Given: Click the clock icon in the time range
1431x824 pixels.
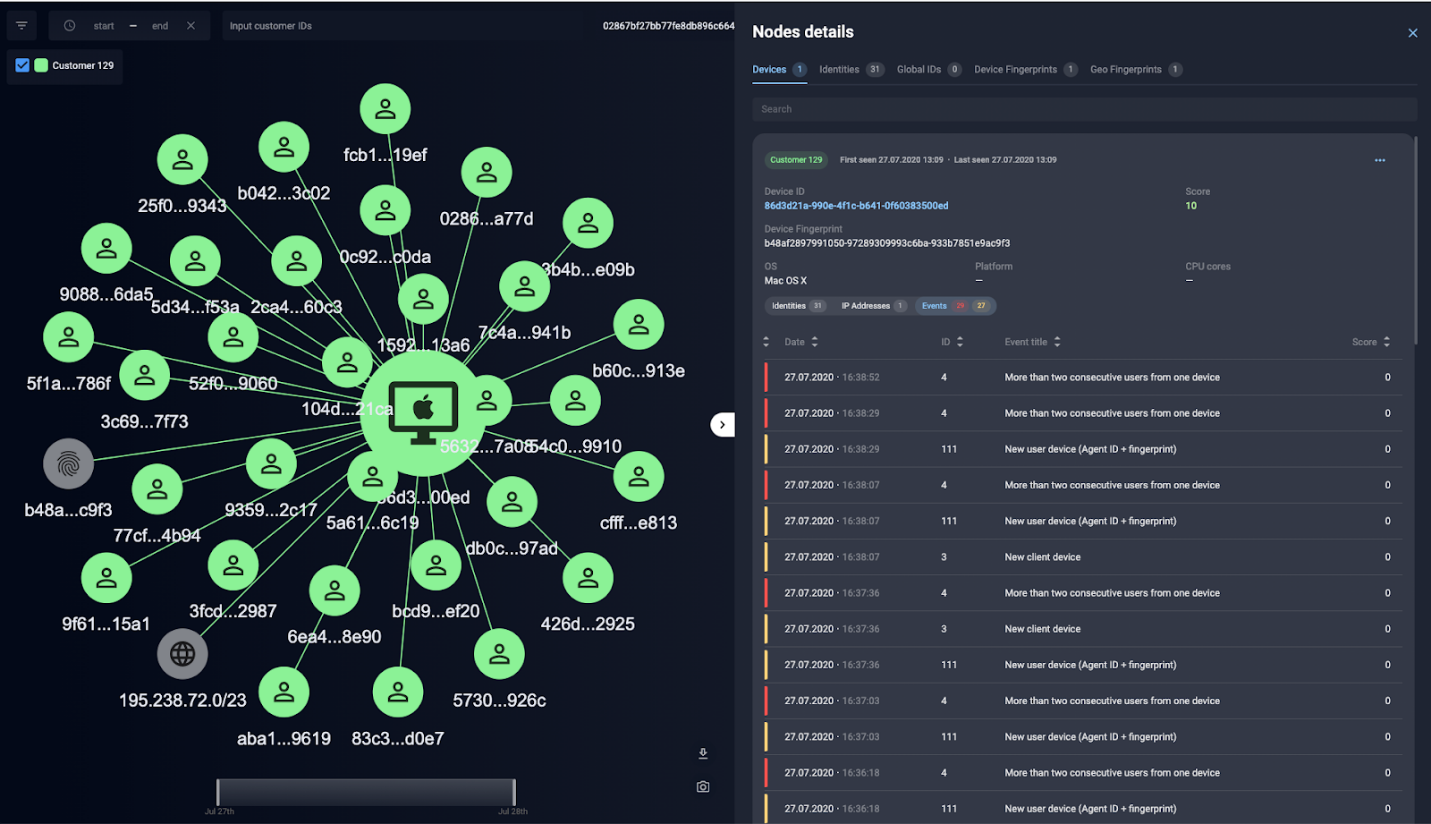Looking at the screenshot, I should point(70,26).
